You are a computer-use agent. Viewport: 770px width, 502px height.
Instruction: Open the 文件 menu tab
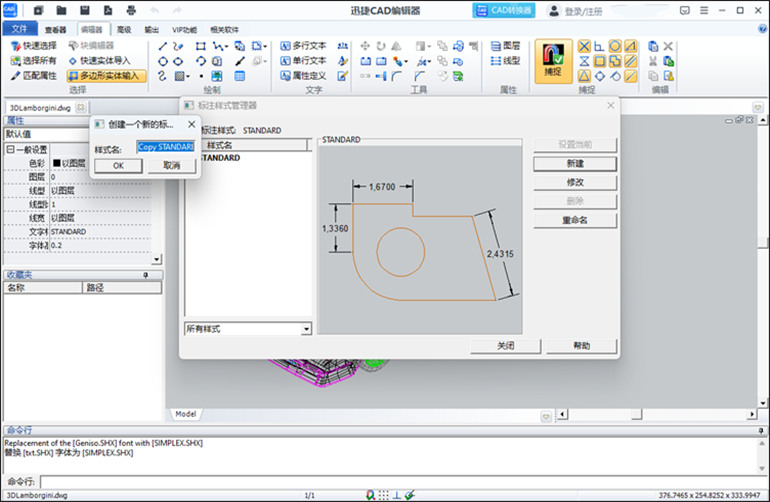click(20, 29)
